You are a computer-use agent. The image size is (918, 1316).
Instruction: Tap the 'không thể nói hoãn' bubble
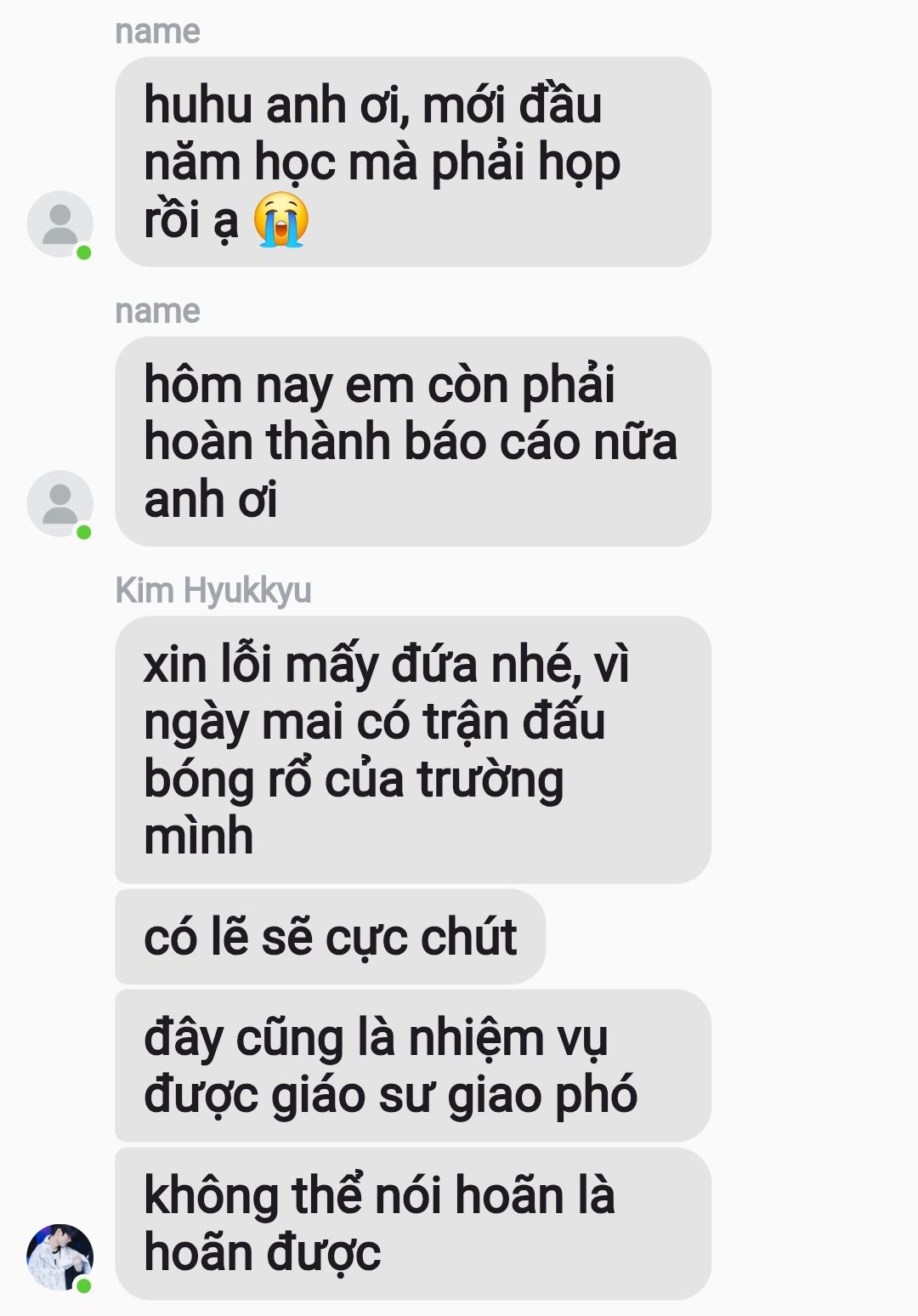click(413, 1223)
